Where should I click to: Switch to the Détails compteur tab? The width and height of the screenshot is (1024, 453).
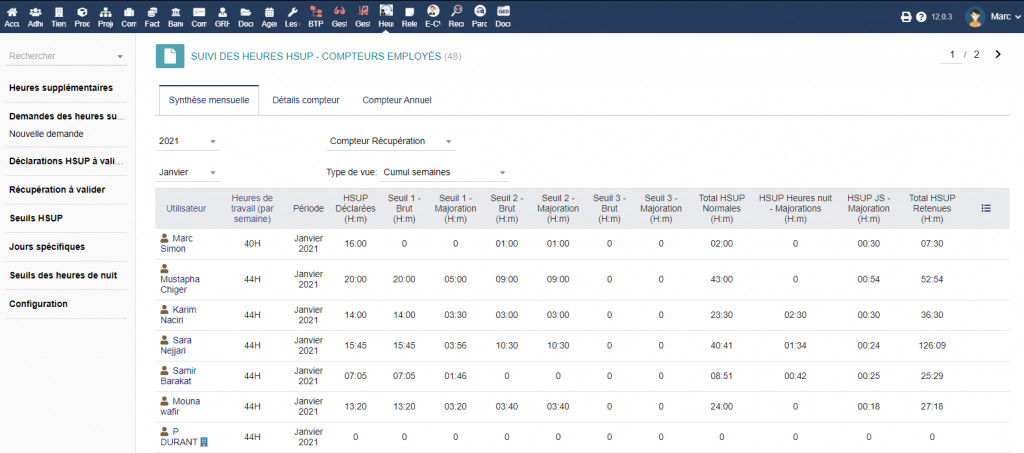point(305,100)
